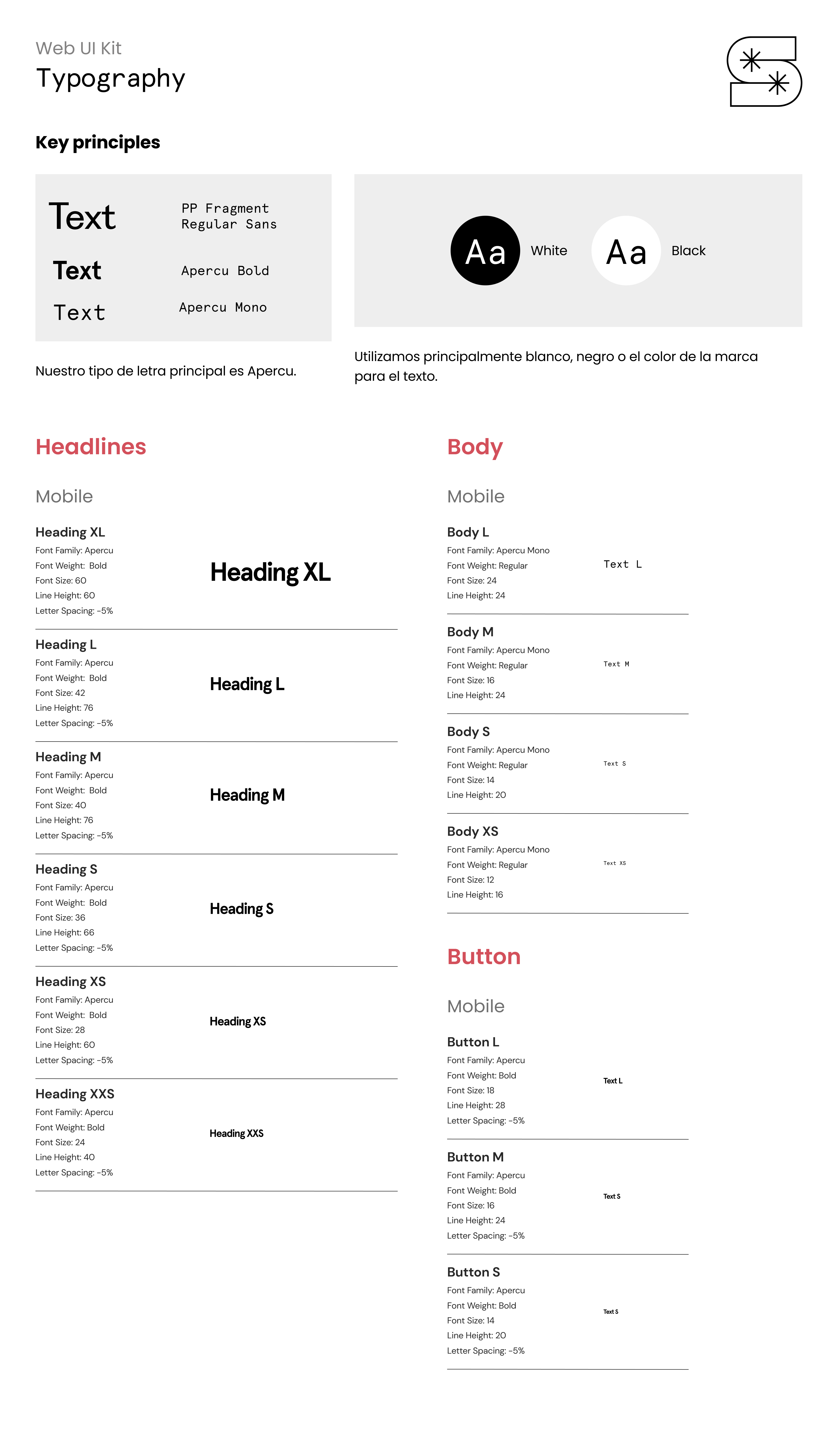The width and height of the screenshot is (840, 1449).
Task: Click the Body L 'Text L' mono sample
Action: 622,565
